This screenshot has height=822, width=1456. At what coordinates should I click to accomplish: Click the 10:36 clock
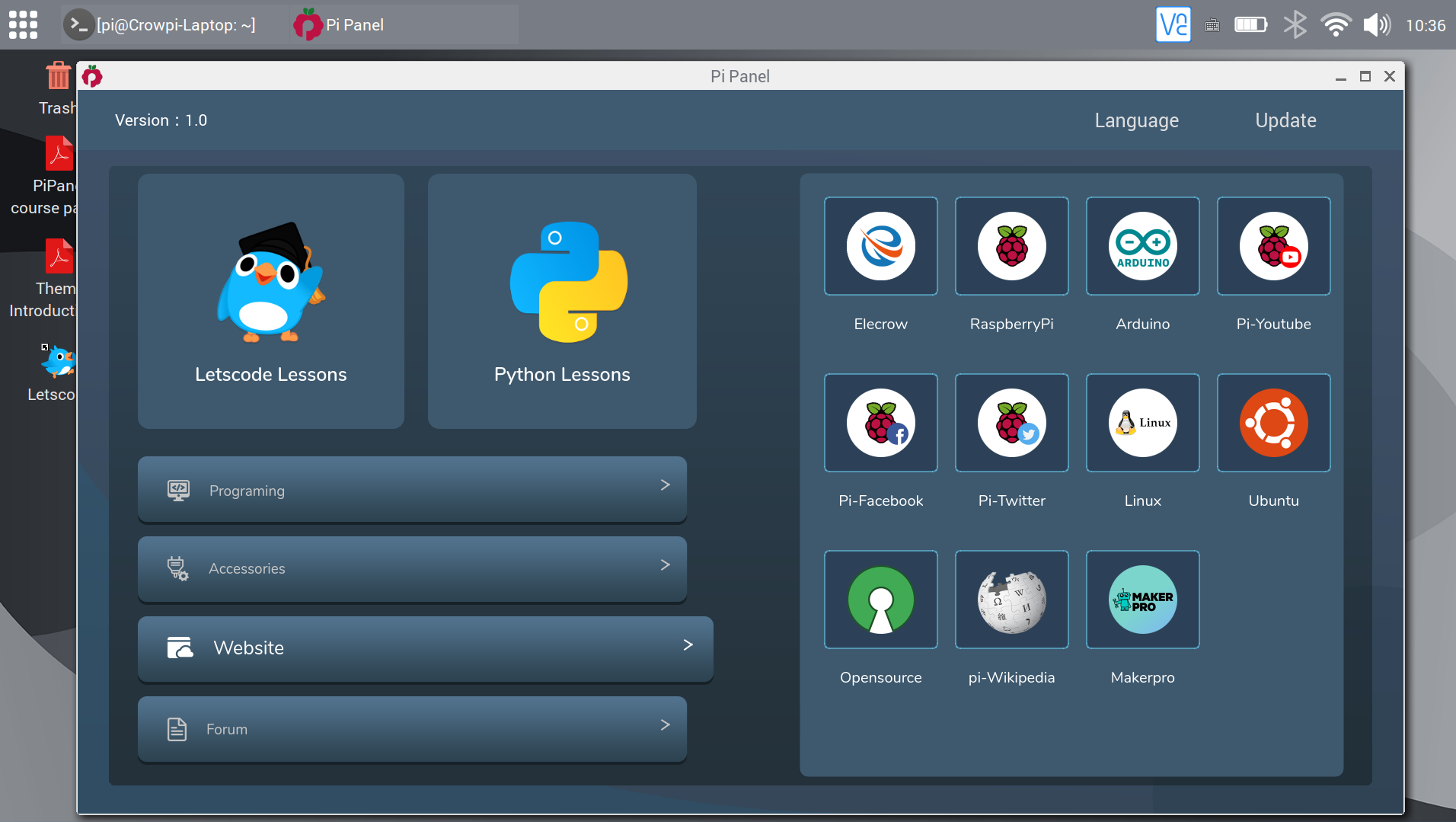1425,26
